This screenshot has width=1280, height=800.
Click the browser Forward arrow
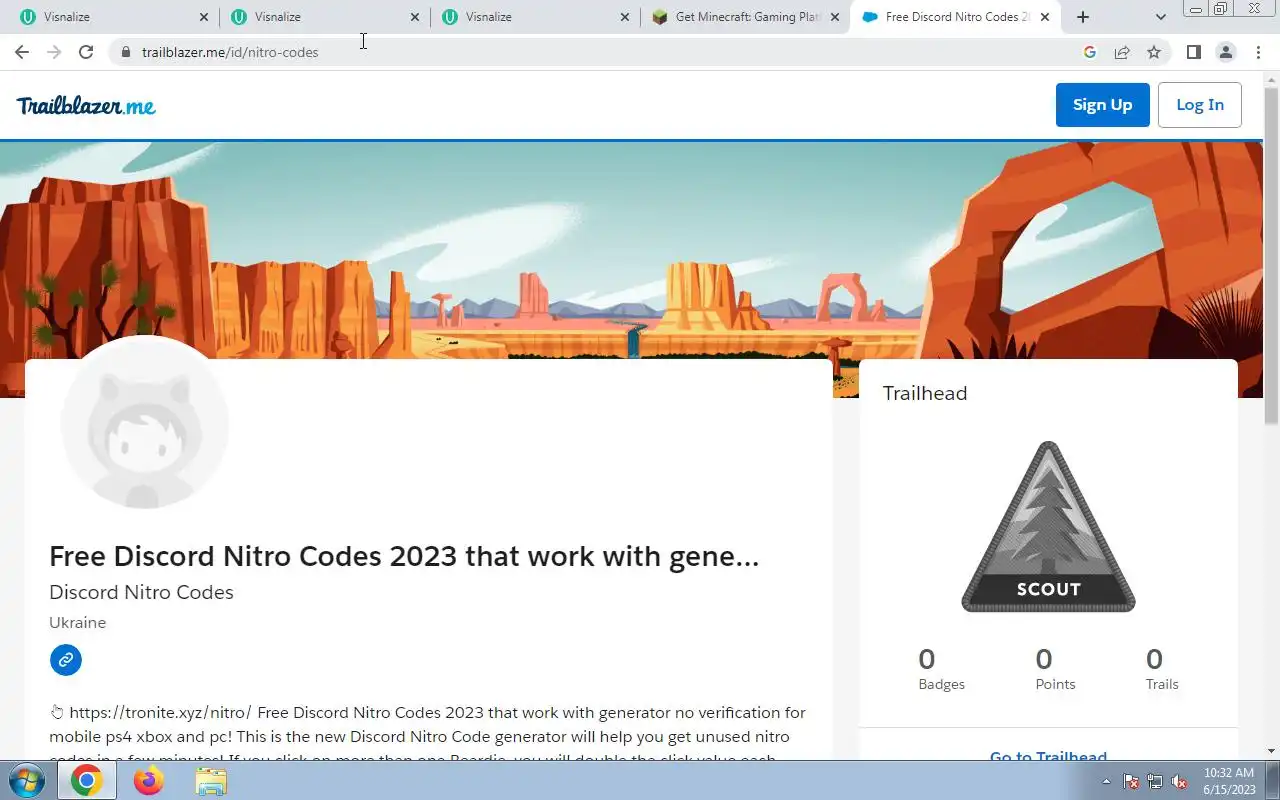click(x=54, y=52)
